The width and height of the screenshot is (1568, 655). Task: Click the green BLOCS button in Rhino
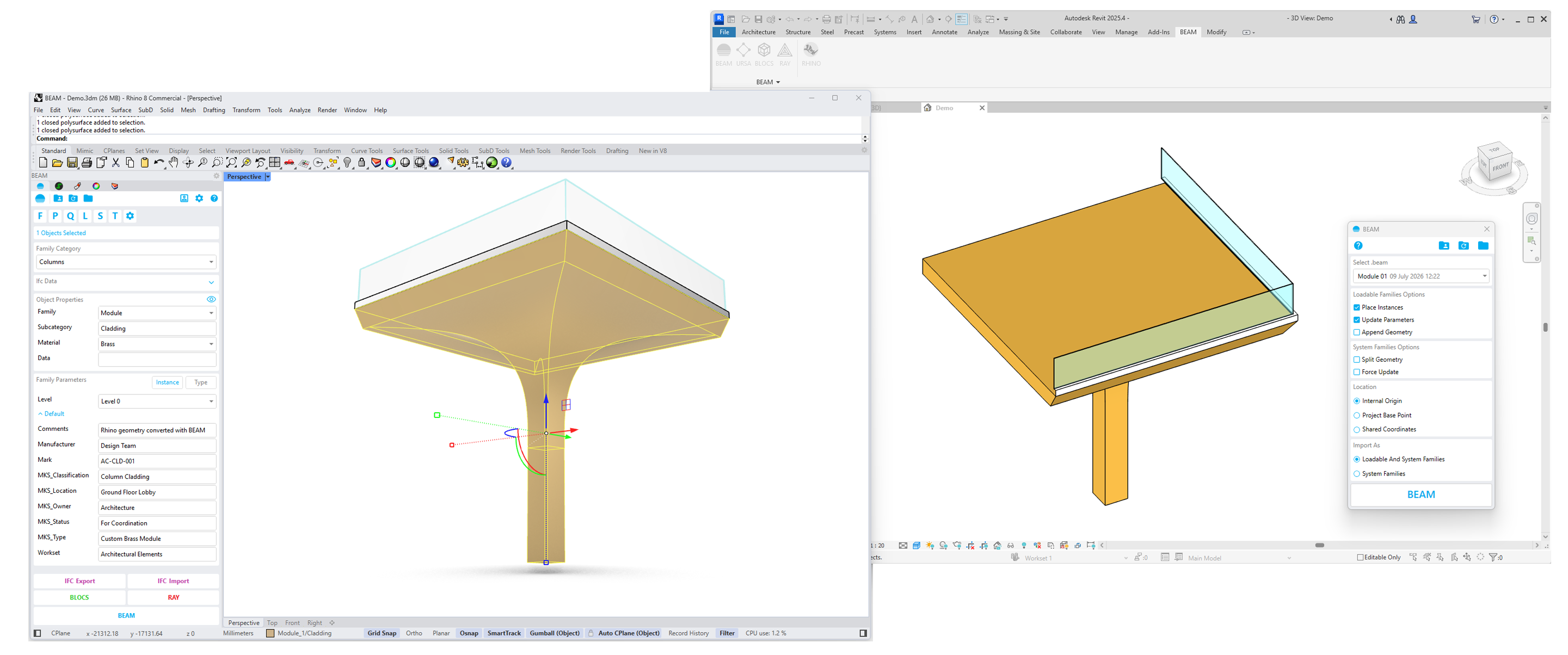pyautogui.click(x=79, y=597)
